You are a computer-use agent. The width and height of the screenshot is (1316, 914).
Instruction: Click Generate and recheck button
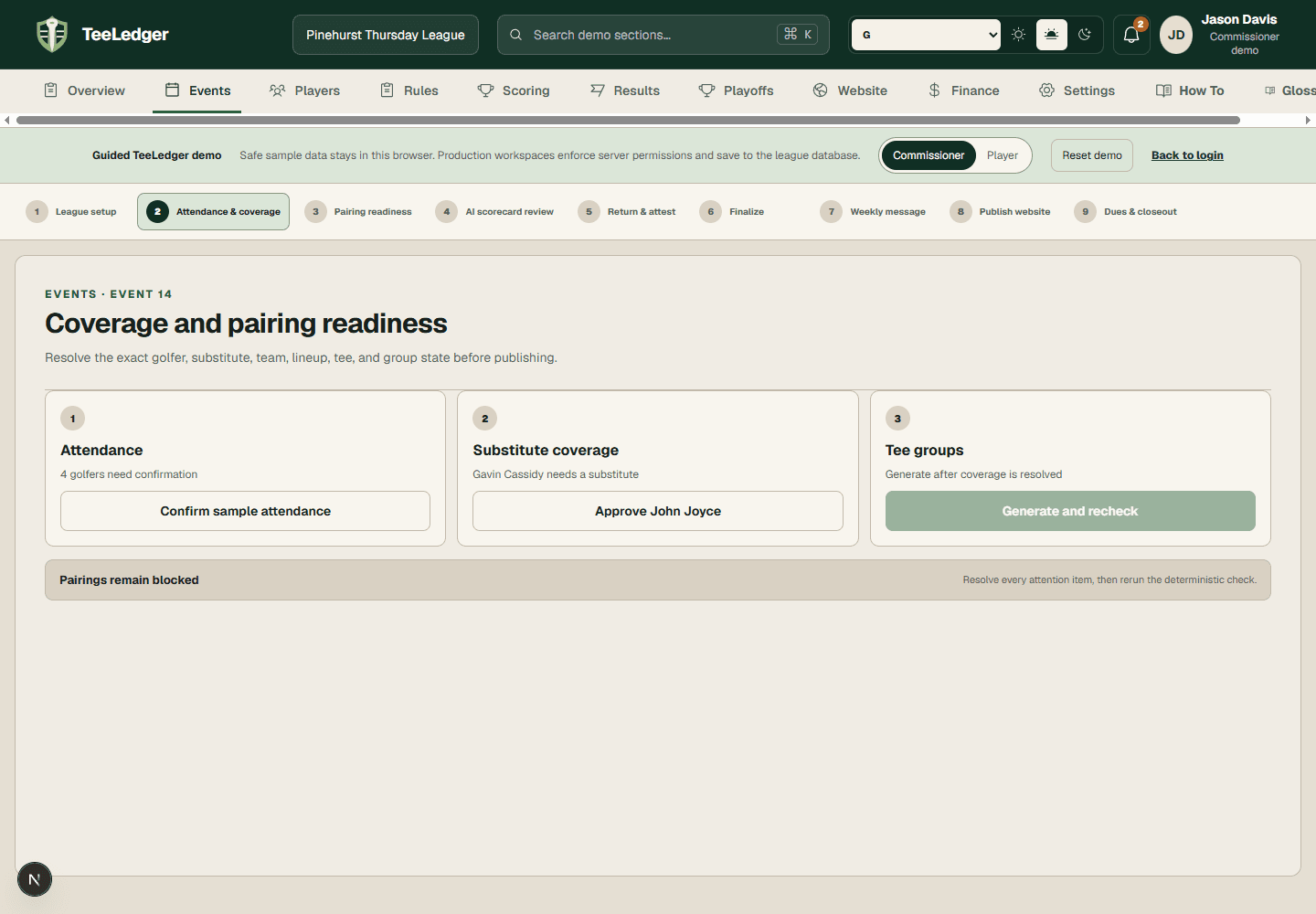(1070, 511)
